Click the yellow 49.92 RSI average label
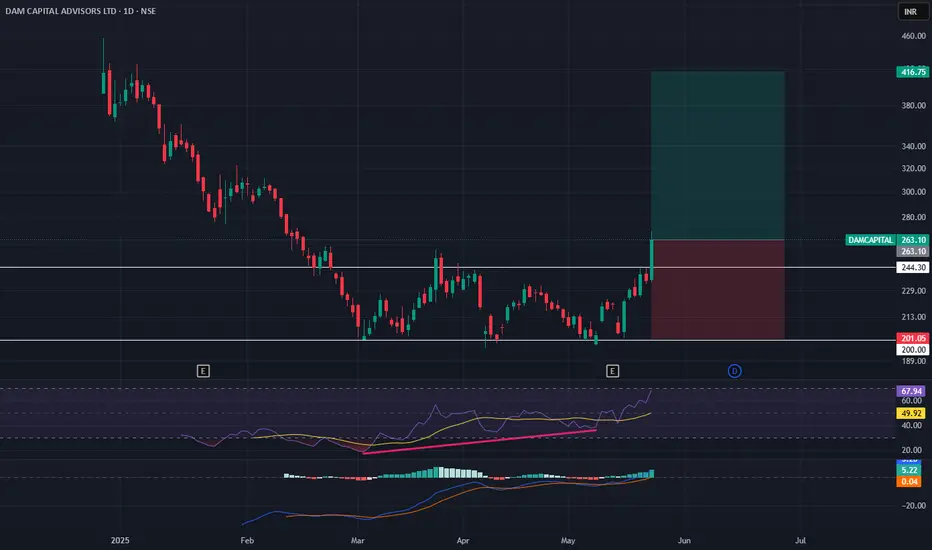 [911, 413]
